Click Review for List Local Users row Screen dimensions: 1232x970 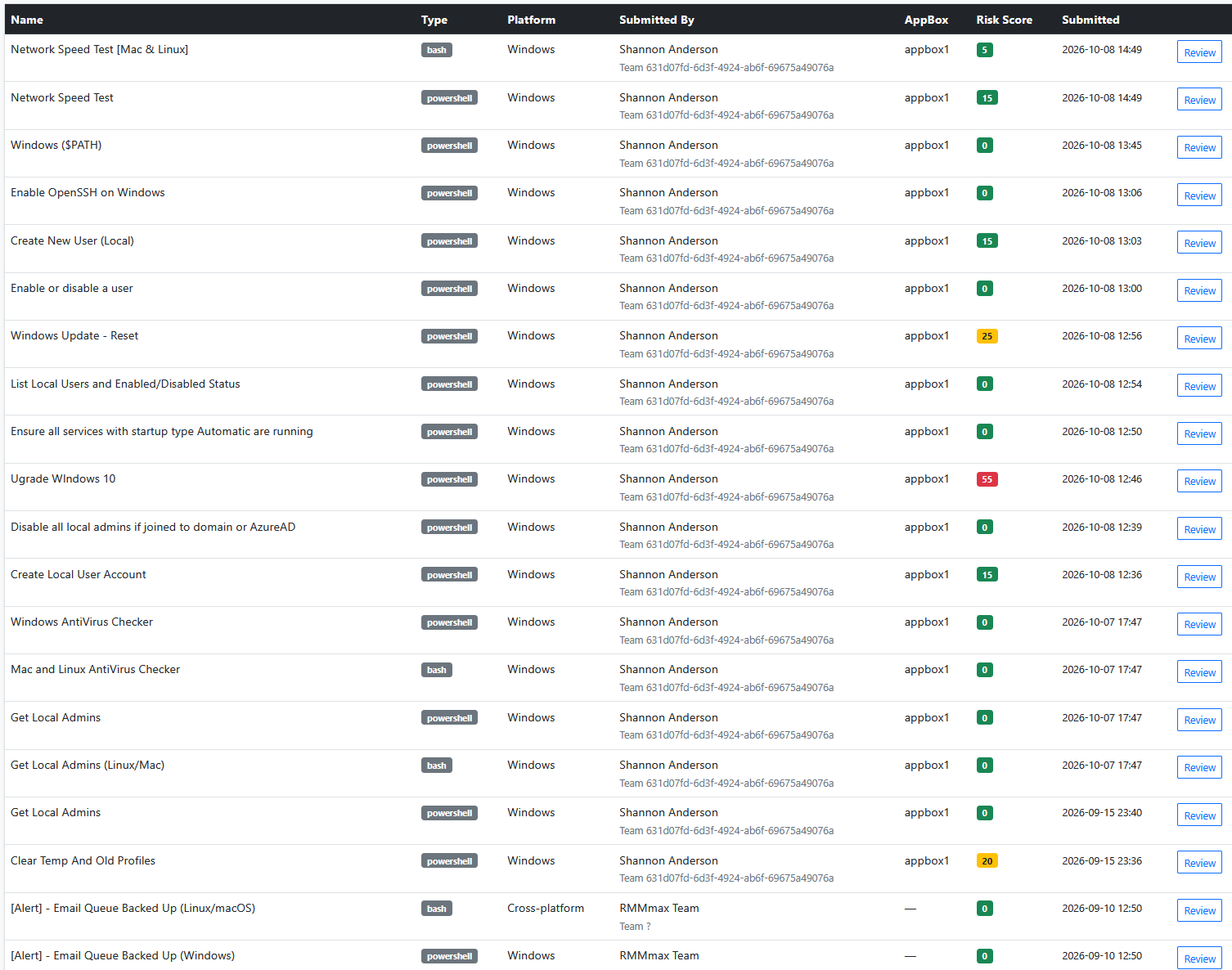click(1199, 386)
